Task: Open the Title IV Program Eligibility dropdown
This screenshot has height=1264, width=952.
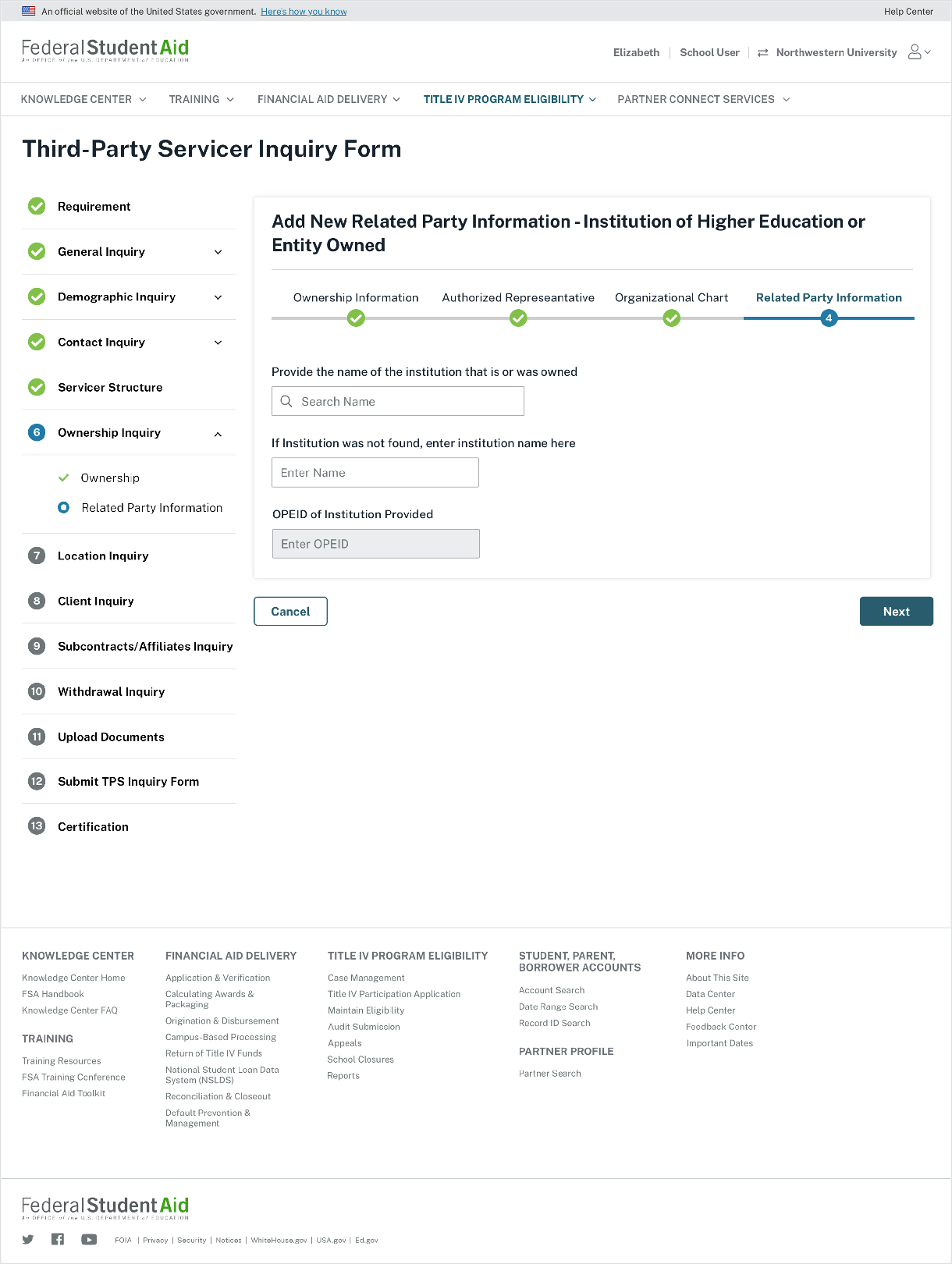Action: pos(510,99)
